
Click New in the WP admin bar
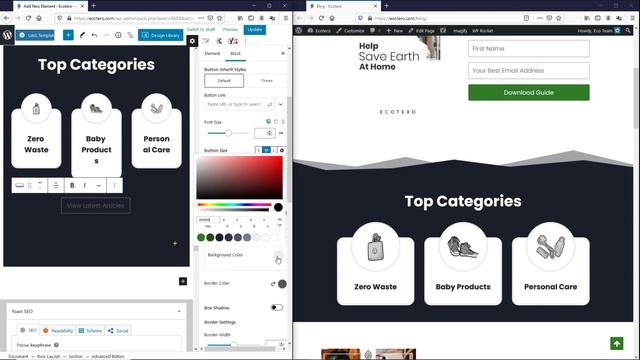(x=395, y=31)
